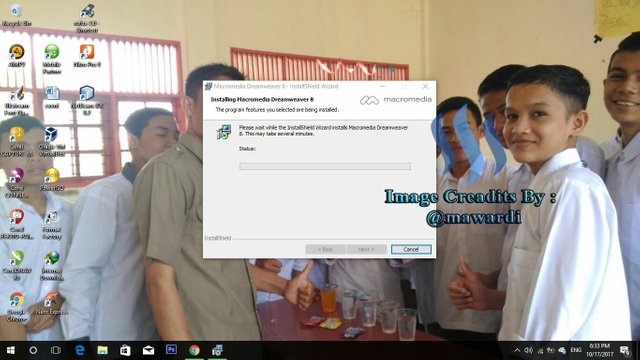Click the ENG input language indicator

(x=576, y=350)
